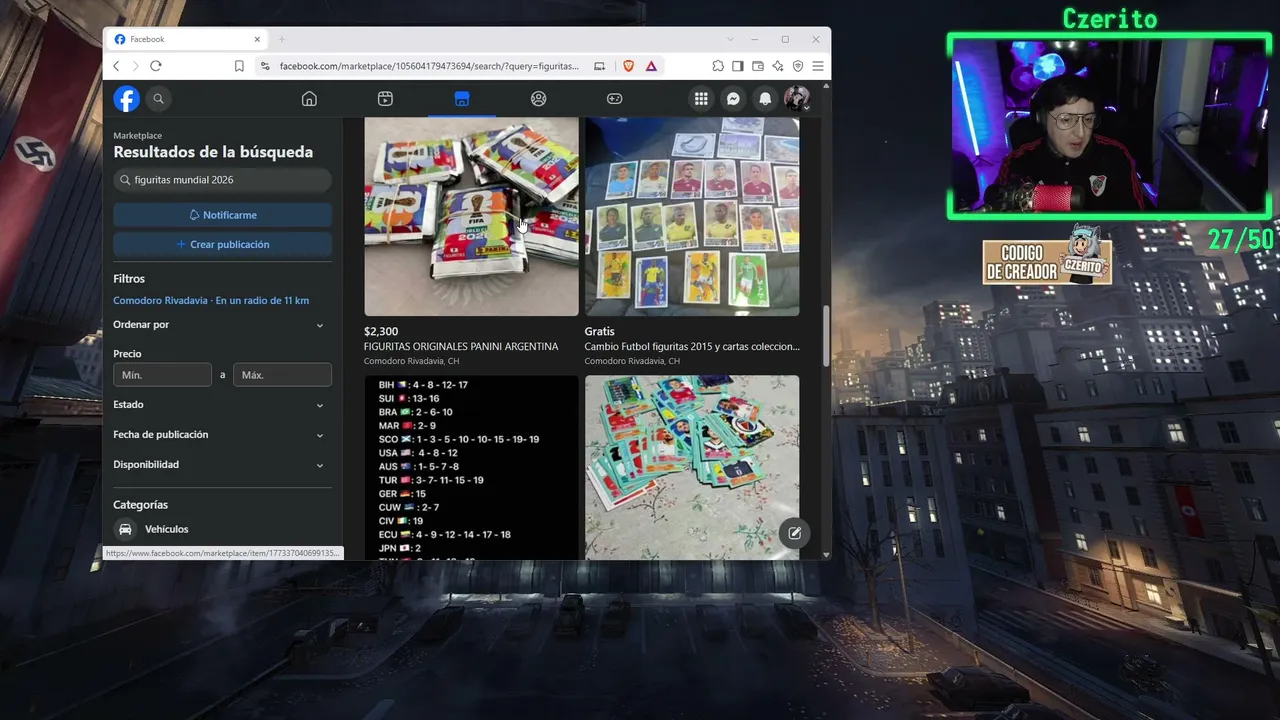
Task: Click the results page vertical scrollbar
Action: pos(826,335)
